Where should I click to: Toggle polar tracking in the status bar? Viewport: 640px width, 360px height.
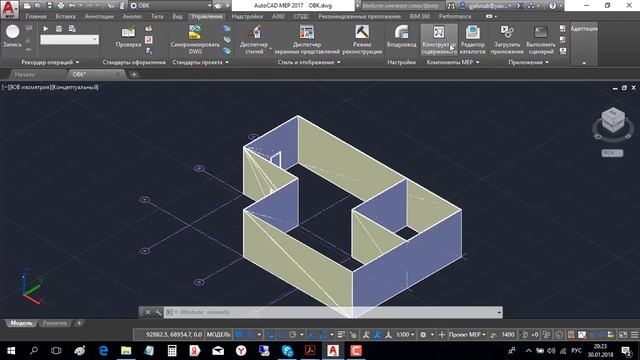click(x=293, y=335)
